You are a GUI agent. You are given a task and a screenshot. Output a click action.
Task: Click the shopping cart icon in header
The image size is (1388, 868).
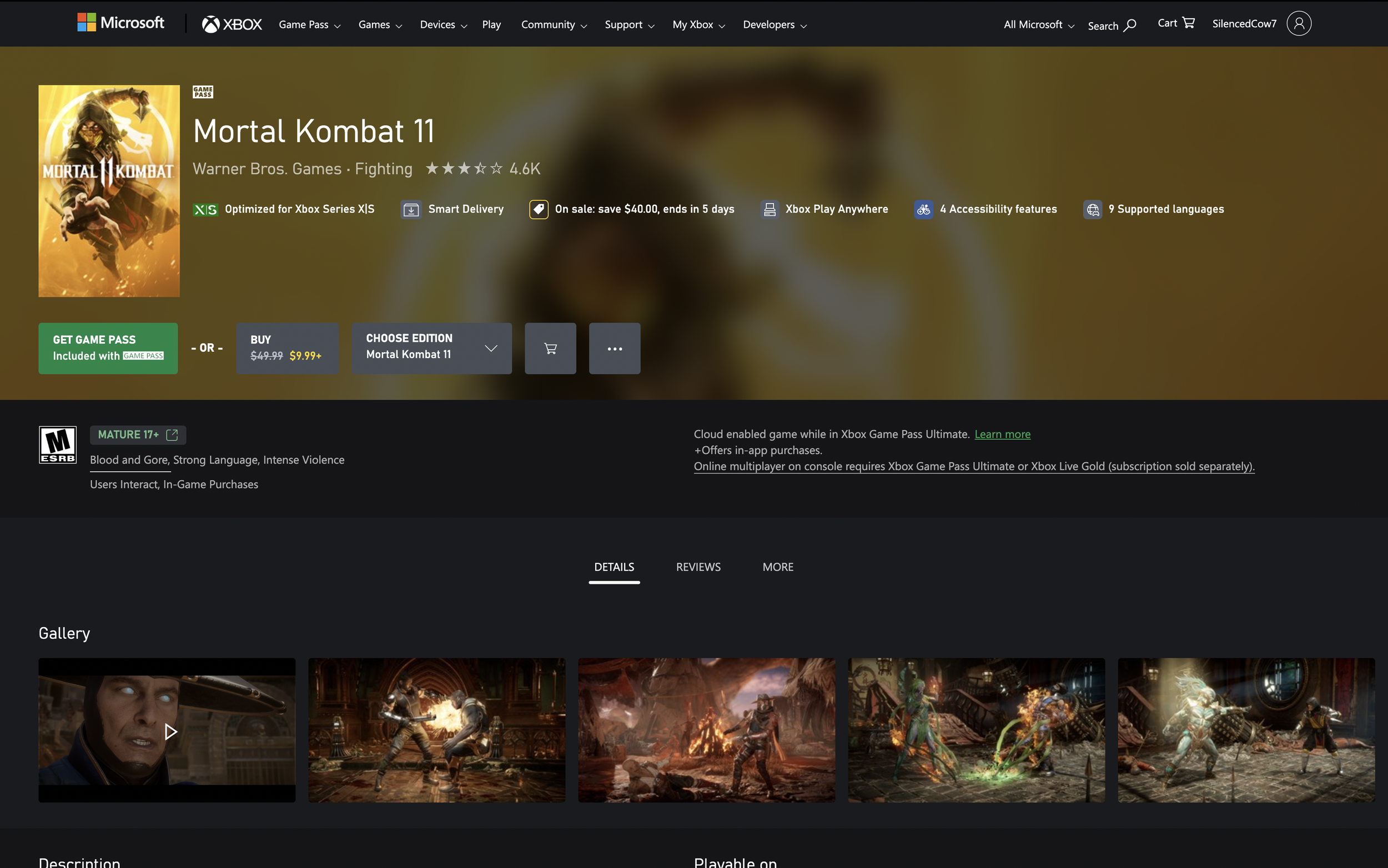click(1188, 23)
